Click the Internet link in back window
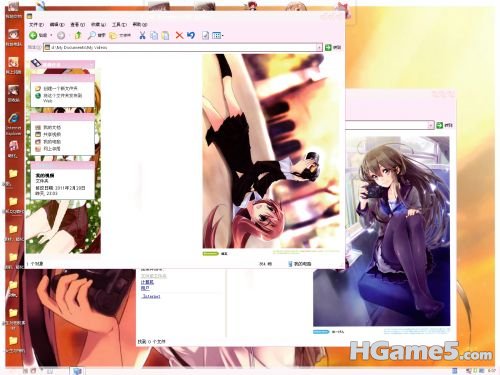 pos(151,296)
